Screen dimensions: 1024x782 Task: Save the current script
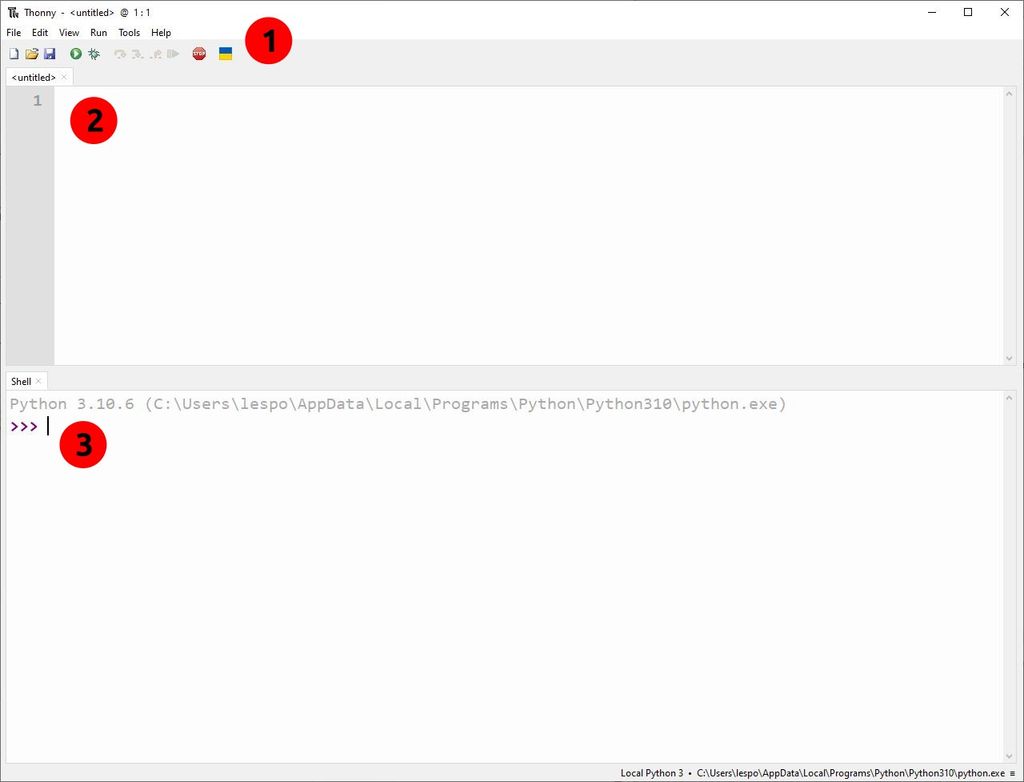point(50,53)
